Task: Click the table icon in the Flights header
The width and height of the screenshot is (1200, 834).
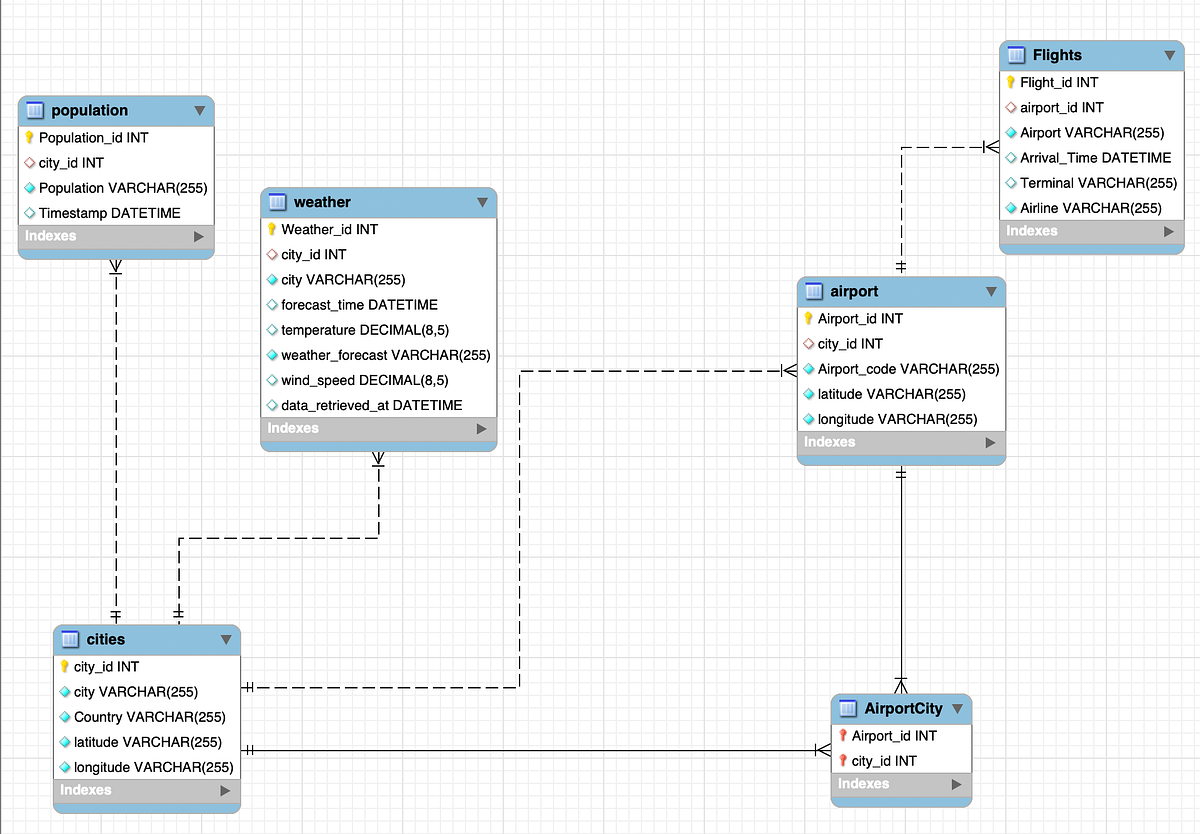Action: click(x=1016, y=55)
